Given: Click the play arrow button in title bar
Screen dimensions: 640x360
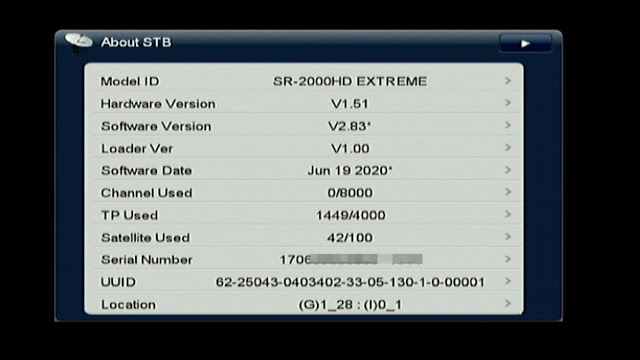Looking at the screenshot, I should click(525, 43).
